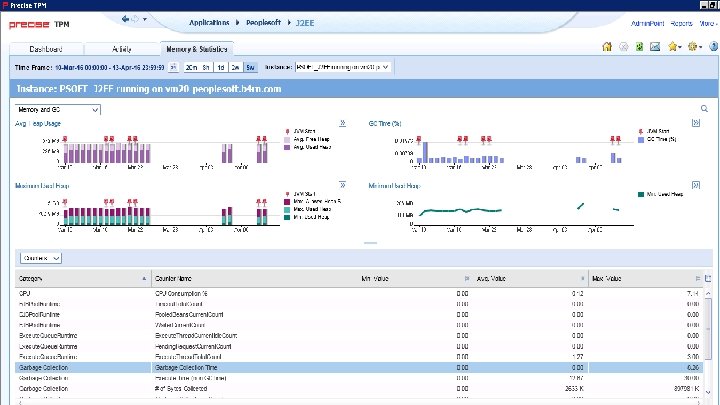Click the green refresh icon in the toolbar
The image size is (720, 405).
[x=639, y=46]
